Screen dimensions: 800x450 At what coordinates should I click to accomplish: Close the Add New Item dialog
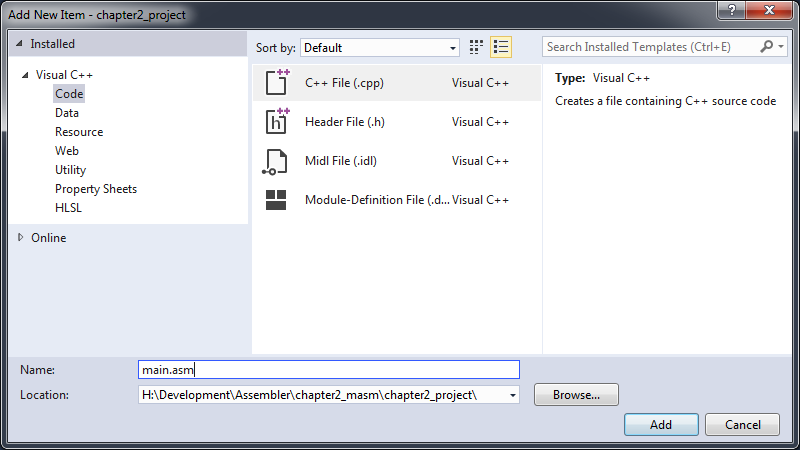click(772, 9)
